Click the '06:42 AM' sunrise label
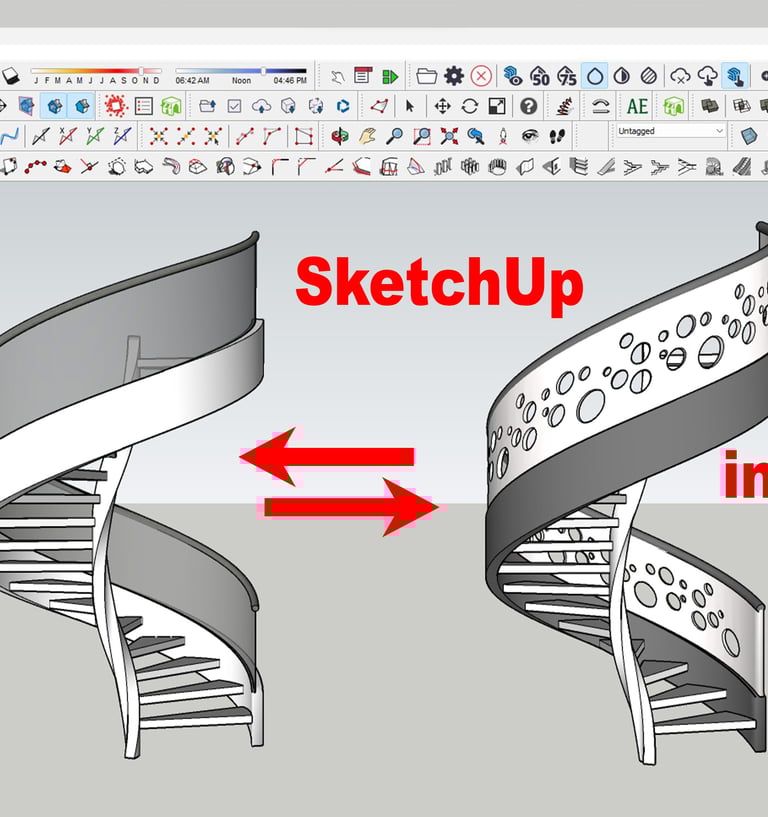This screenshot has height=817, width=768. pos(192,81)
